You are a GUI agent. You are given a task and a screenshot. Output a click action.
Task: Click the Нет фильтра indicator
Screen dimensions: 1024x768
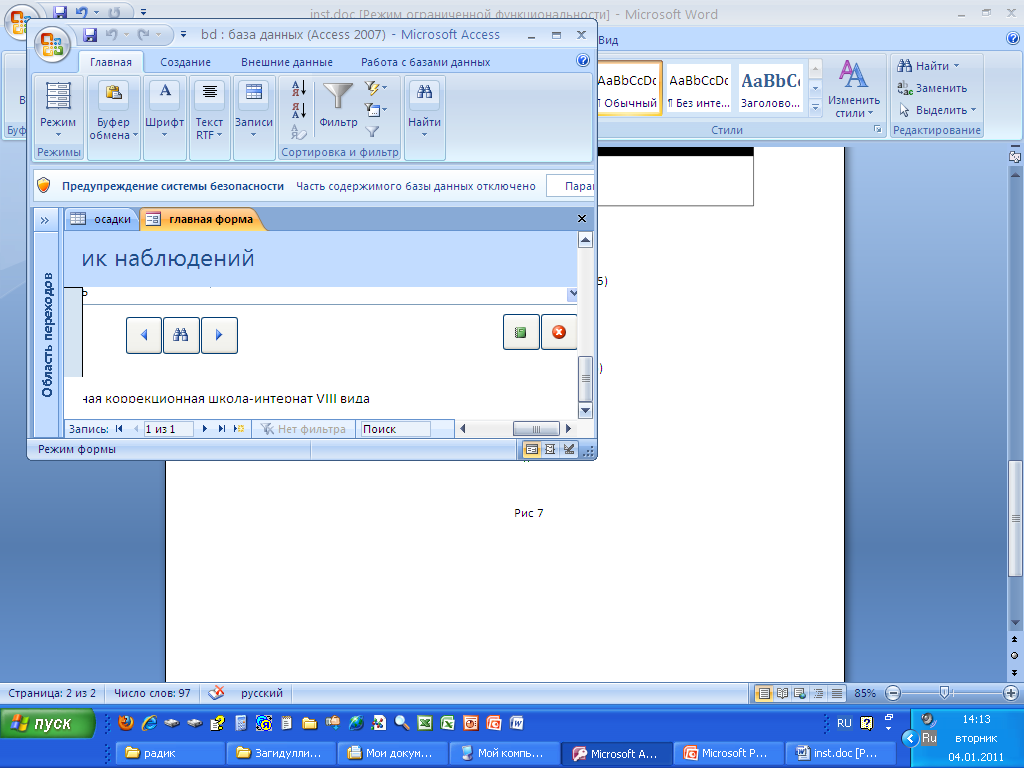[x=304, y=429]
